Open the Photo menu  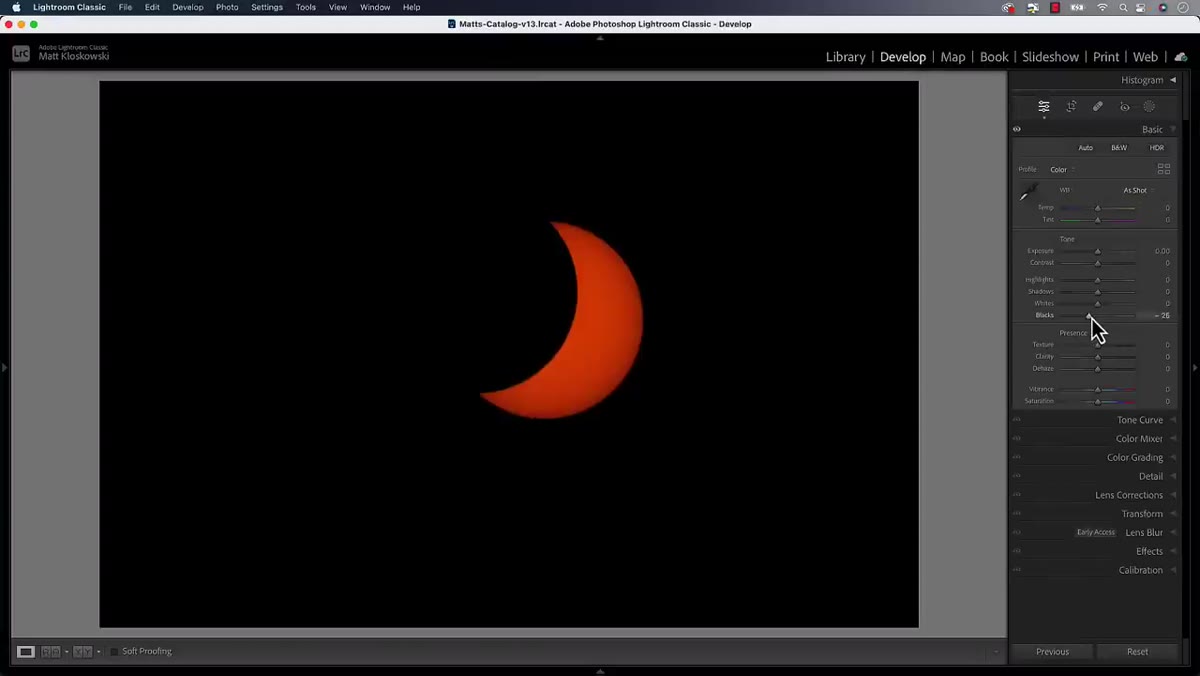point(227,7)
